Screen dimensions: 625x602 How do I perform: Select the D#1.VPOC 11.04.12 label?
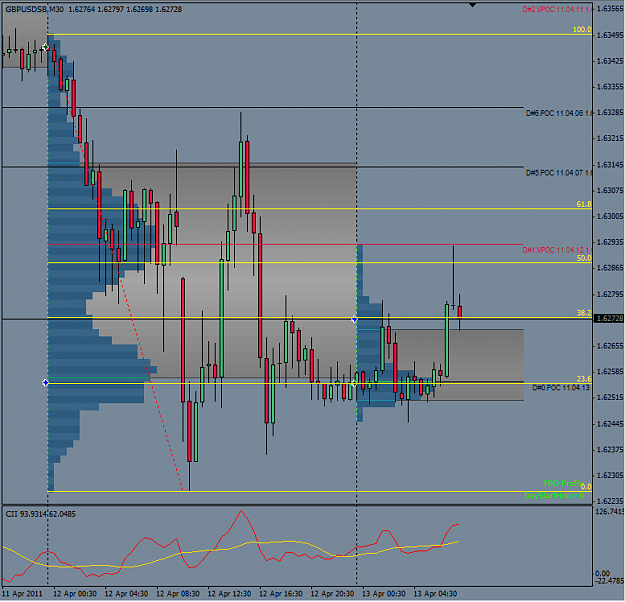click(557, 250)
